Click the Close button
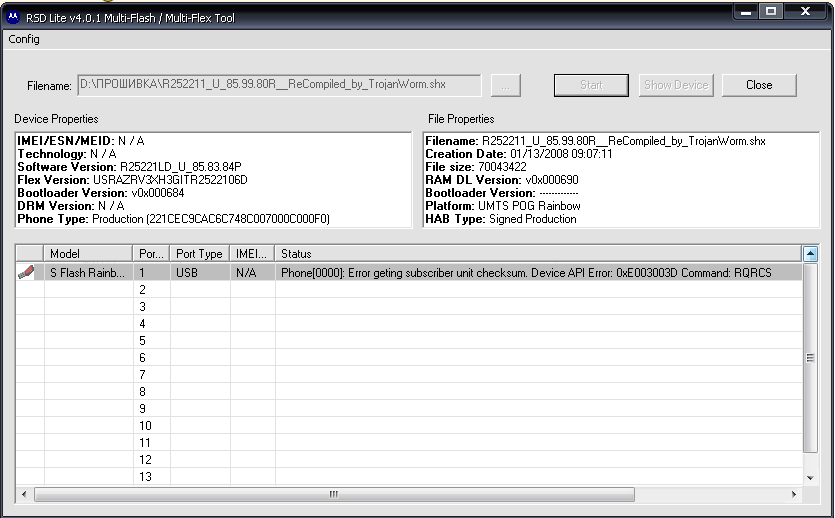The width and height of the screenshot is (835, 518). pos(759,85)
